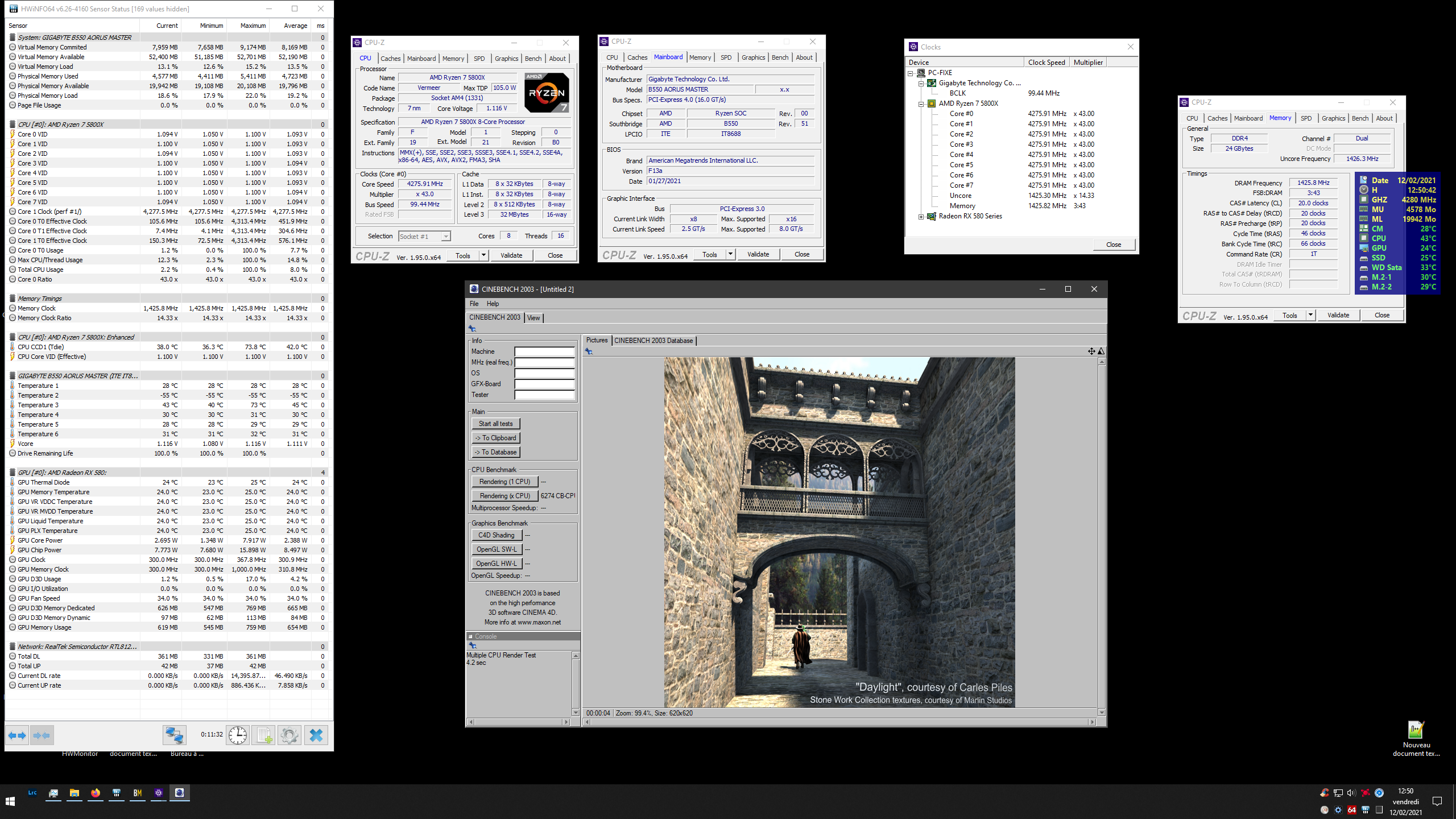This screenshot has width=1456, height=819.
Task: Switch to CINEBENCH 2003 Database tab
Action: pyautogui.click(x=653, y=341)
